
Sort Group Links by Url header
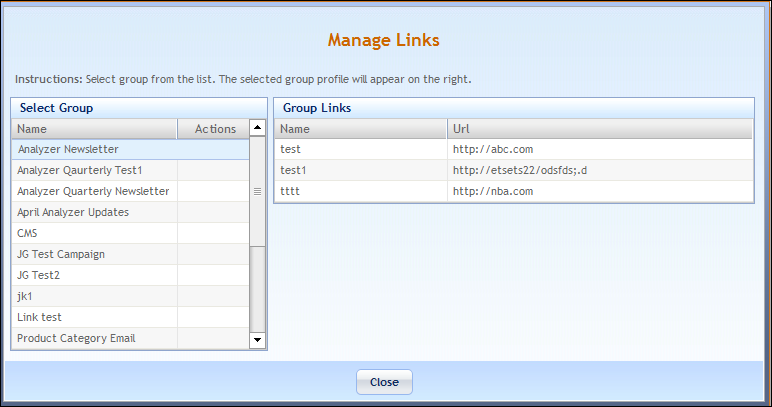(x=600, y=129)
